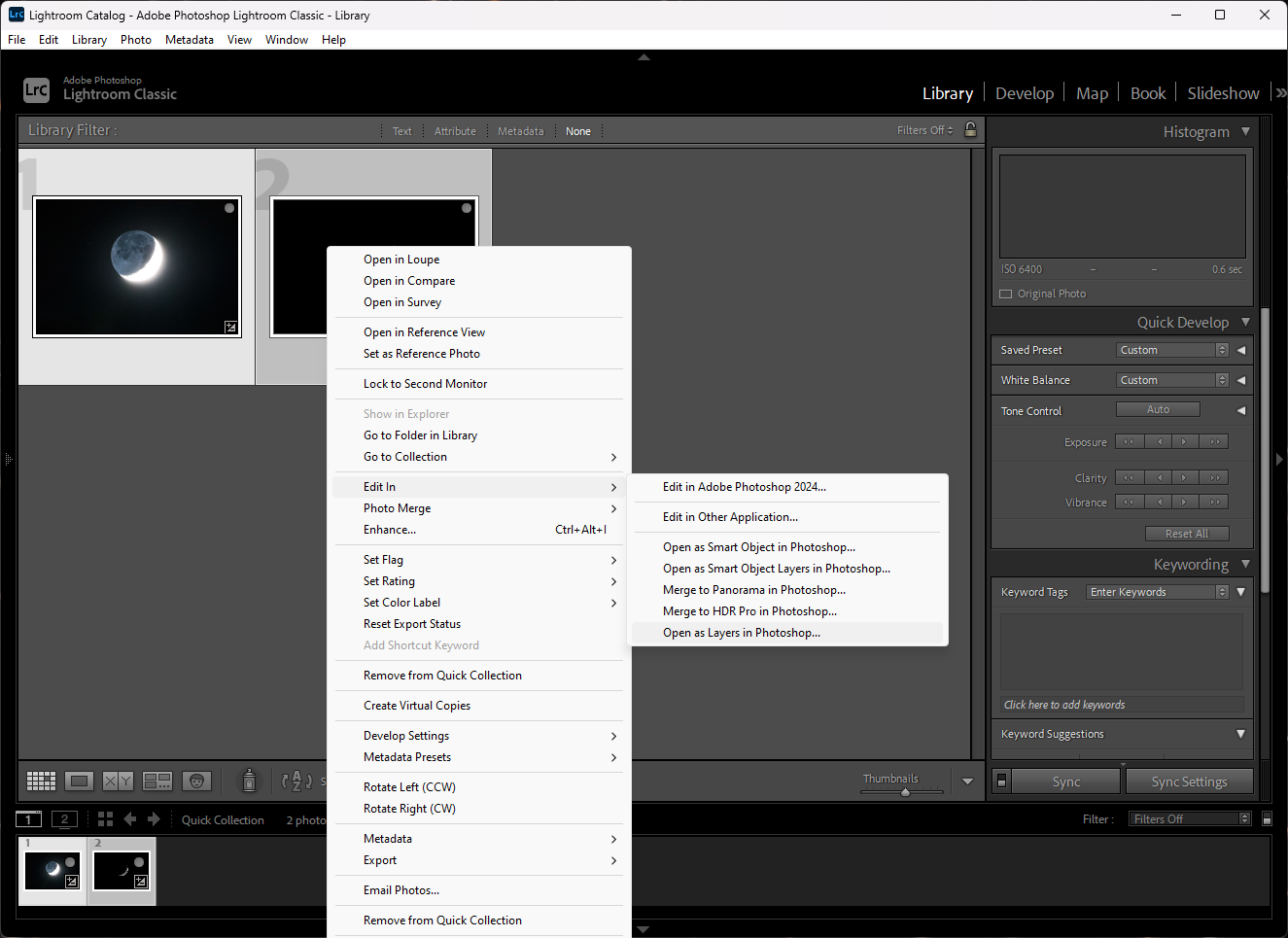The height and width of the screenshot is (938, 1288).
Task: Switch to the Map module
Action: [1092, 93]
